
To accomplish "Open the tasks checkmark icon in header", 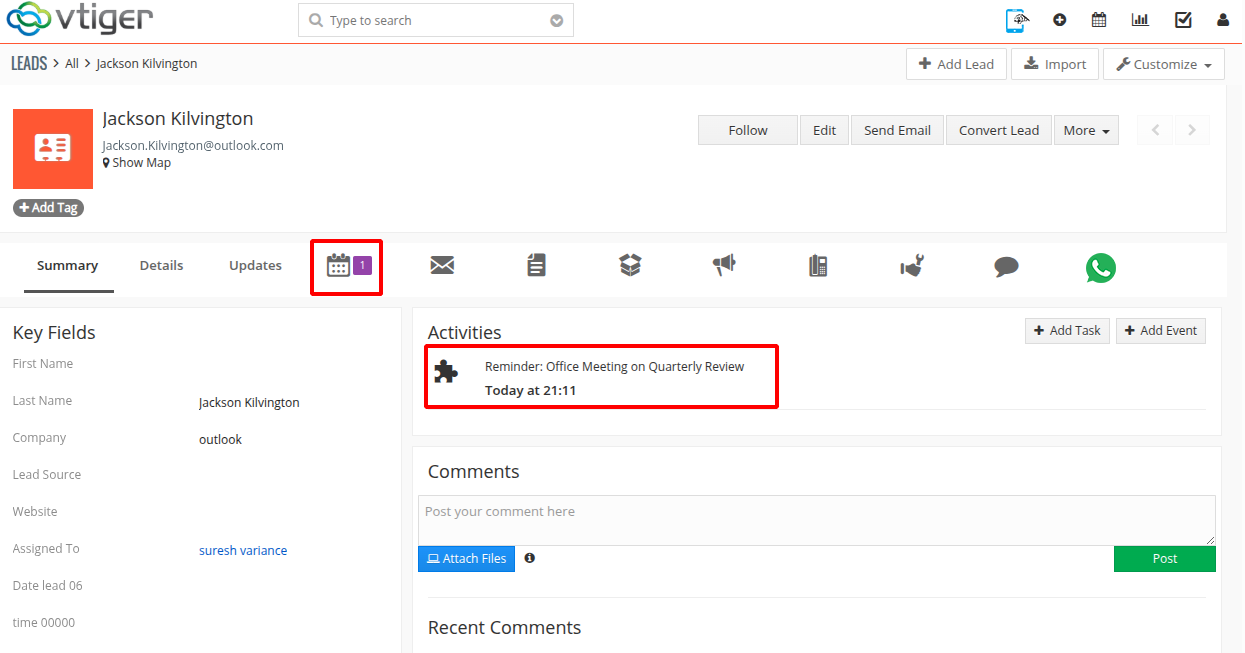I will 1183,20.
